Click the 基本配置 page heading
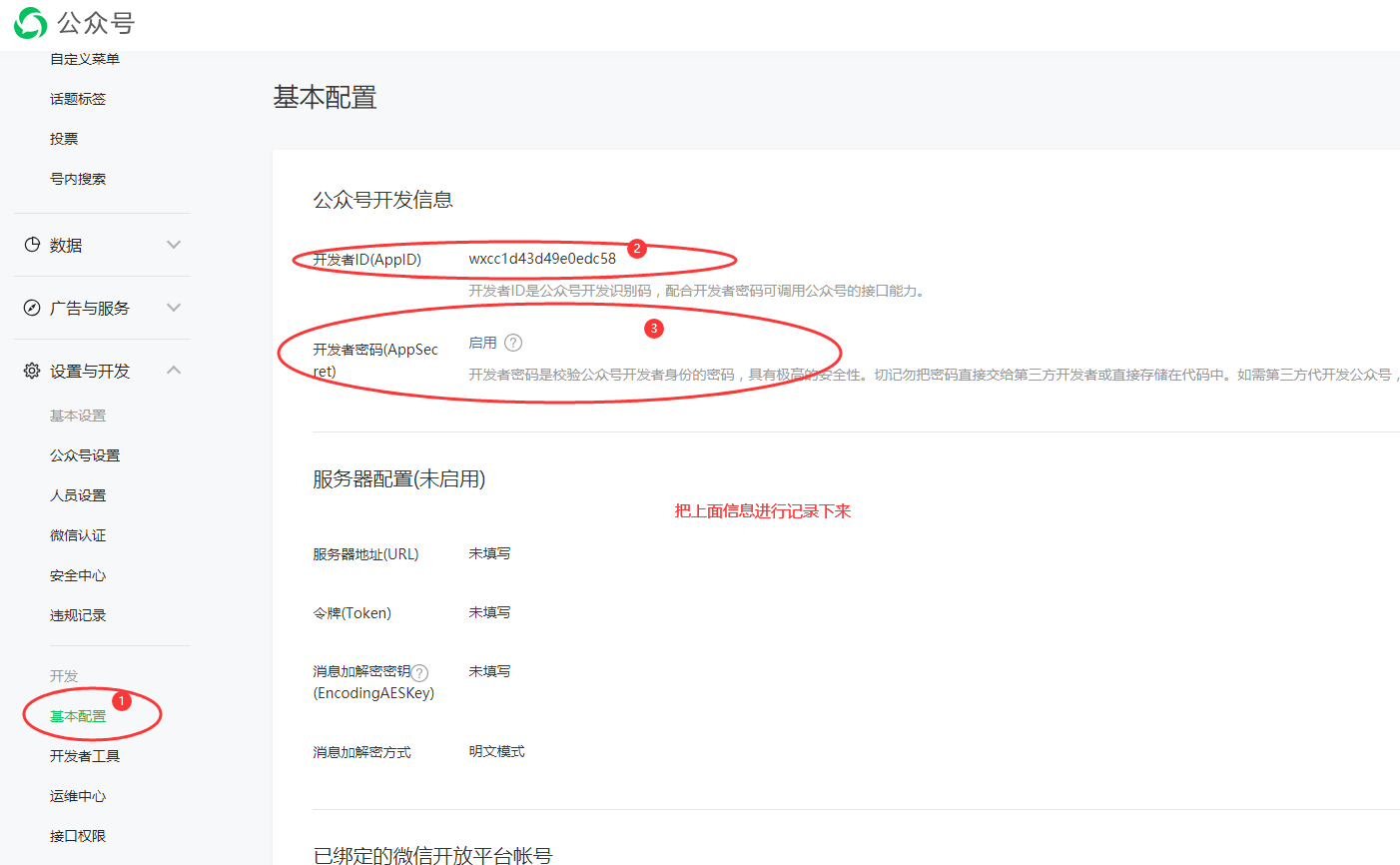 326,97
